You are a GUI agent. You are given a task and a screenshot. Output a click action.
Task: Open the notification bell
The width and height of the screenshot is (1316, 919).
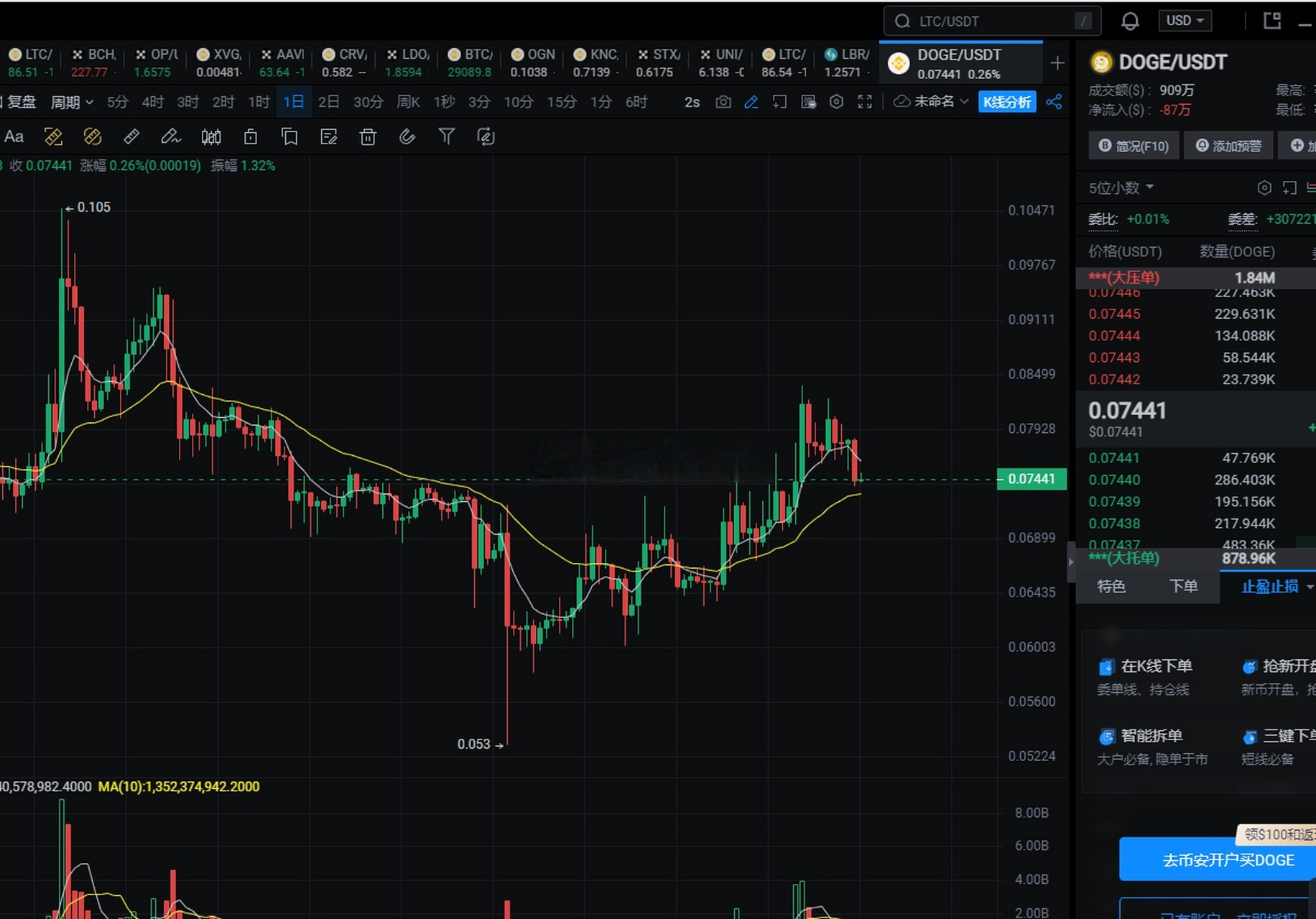pos(1130,21)
